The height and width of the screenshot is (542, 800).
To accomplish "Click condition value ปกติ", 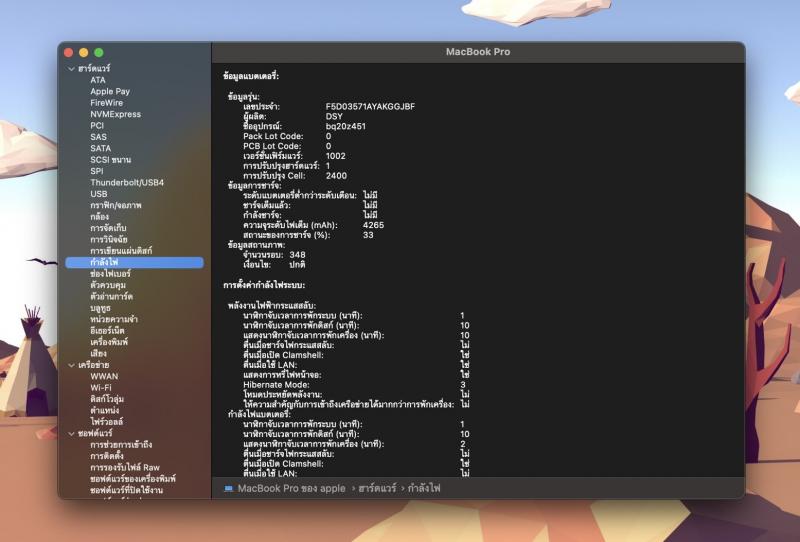I will click(297, 264).
